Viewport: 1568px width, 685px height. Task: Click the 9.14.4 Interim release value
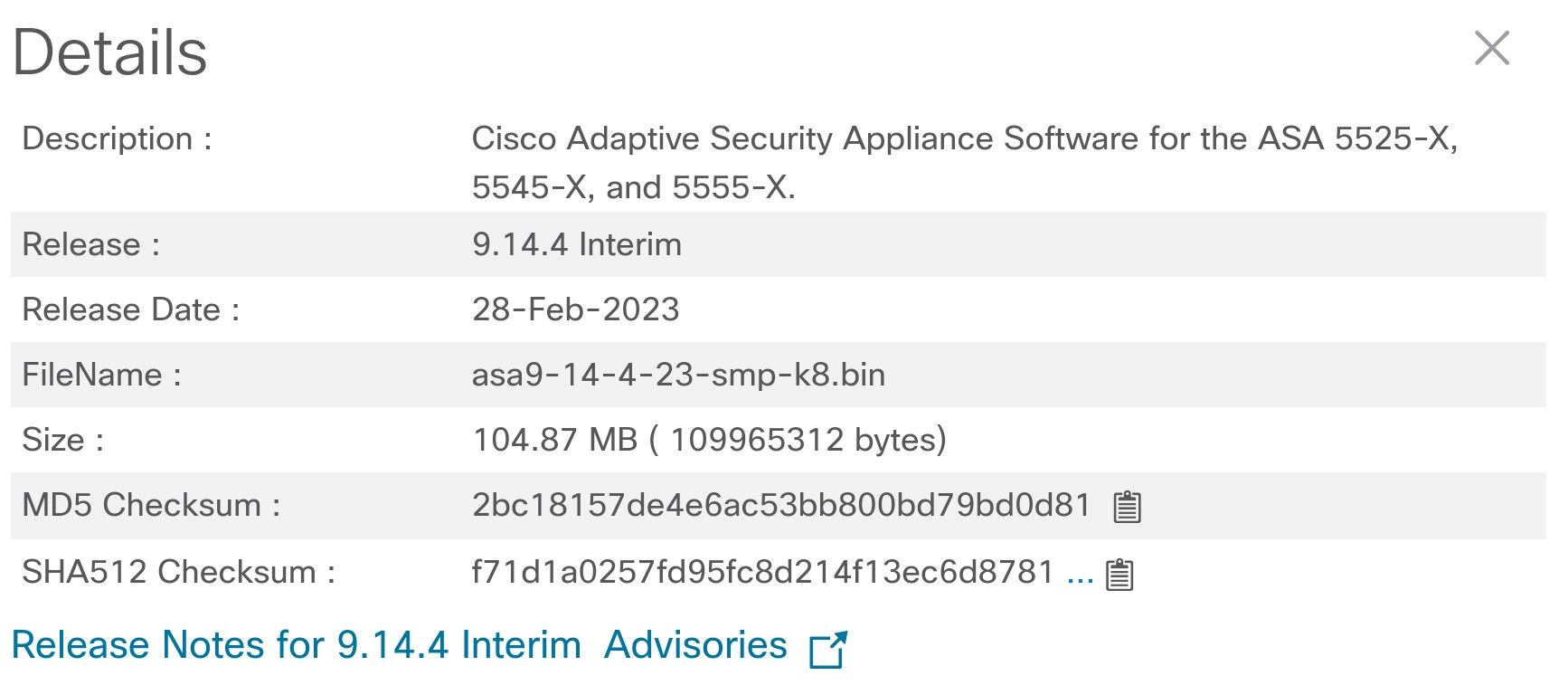[577, 244]
